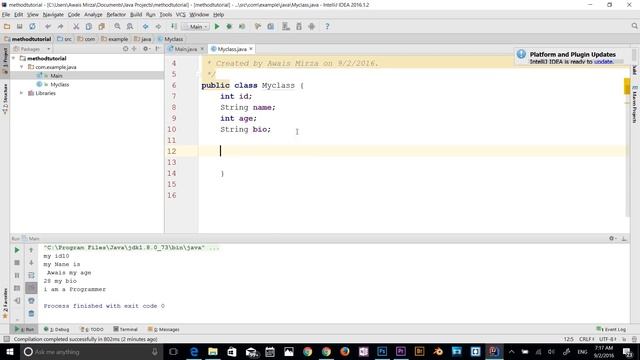Close the Myclass.java tab
The height and width of the screenshot is (360, 640).
(x=251, y=49)
